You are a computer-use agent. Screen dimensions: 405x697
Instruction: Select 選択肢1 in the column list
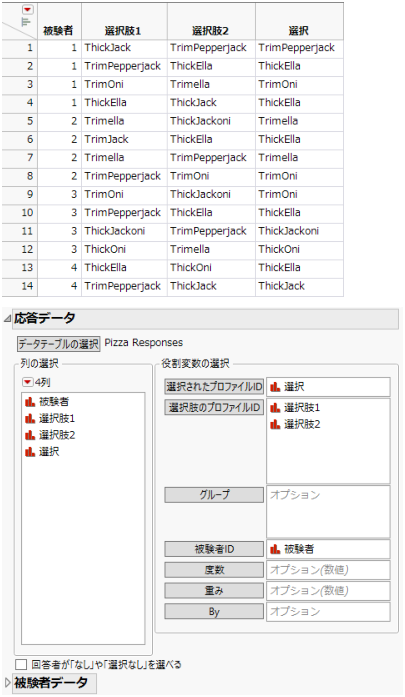(x=57, y=418)
